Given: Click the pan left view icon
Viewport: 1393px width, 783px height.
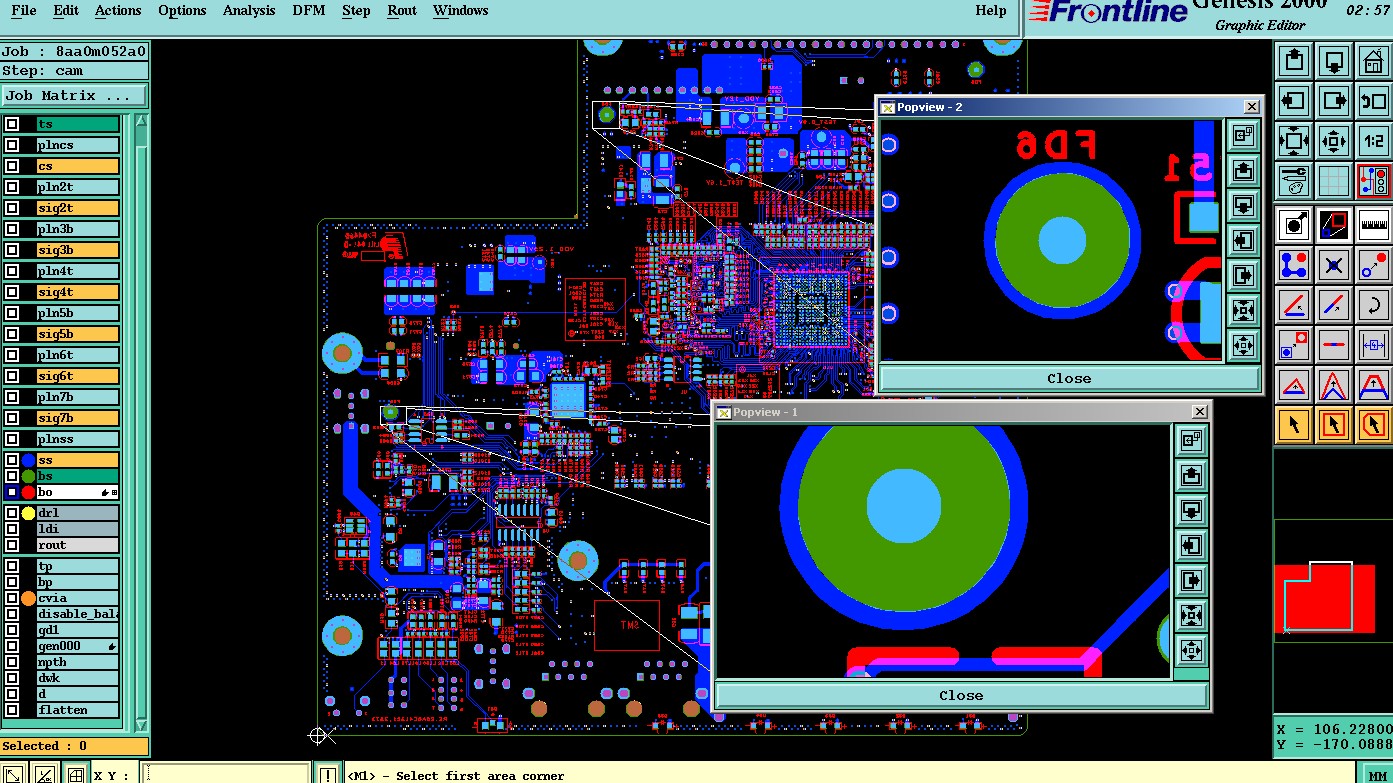Looking at the screenshot, I should tap(1294, 101).
